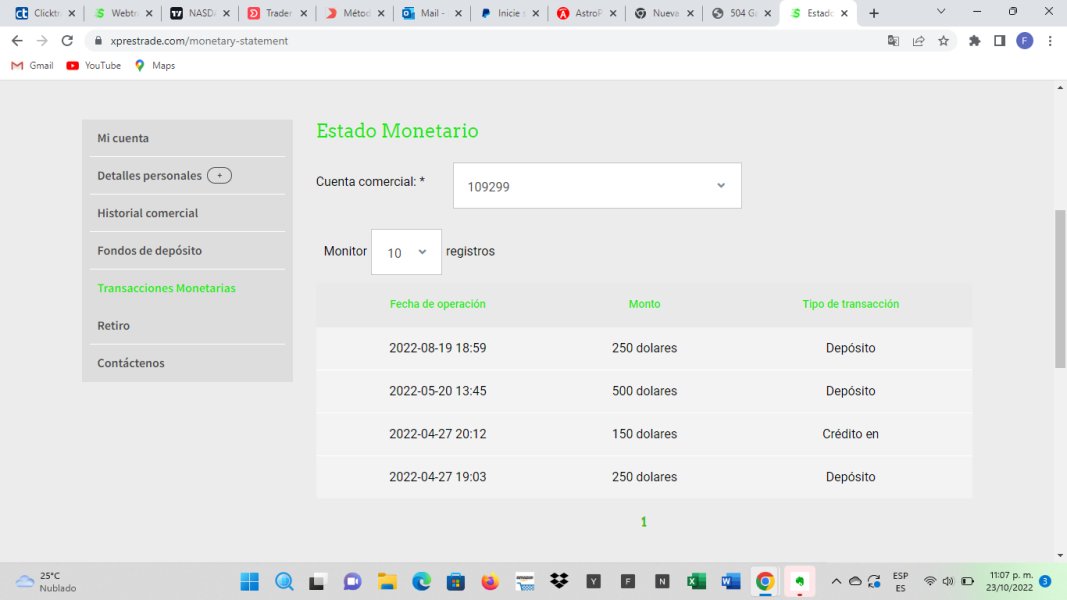
Task: Open Windows taskbar search
Action: [x=284, y=582]
